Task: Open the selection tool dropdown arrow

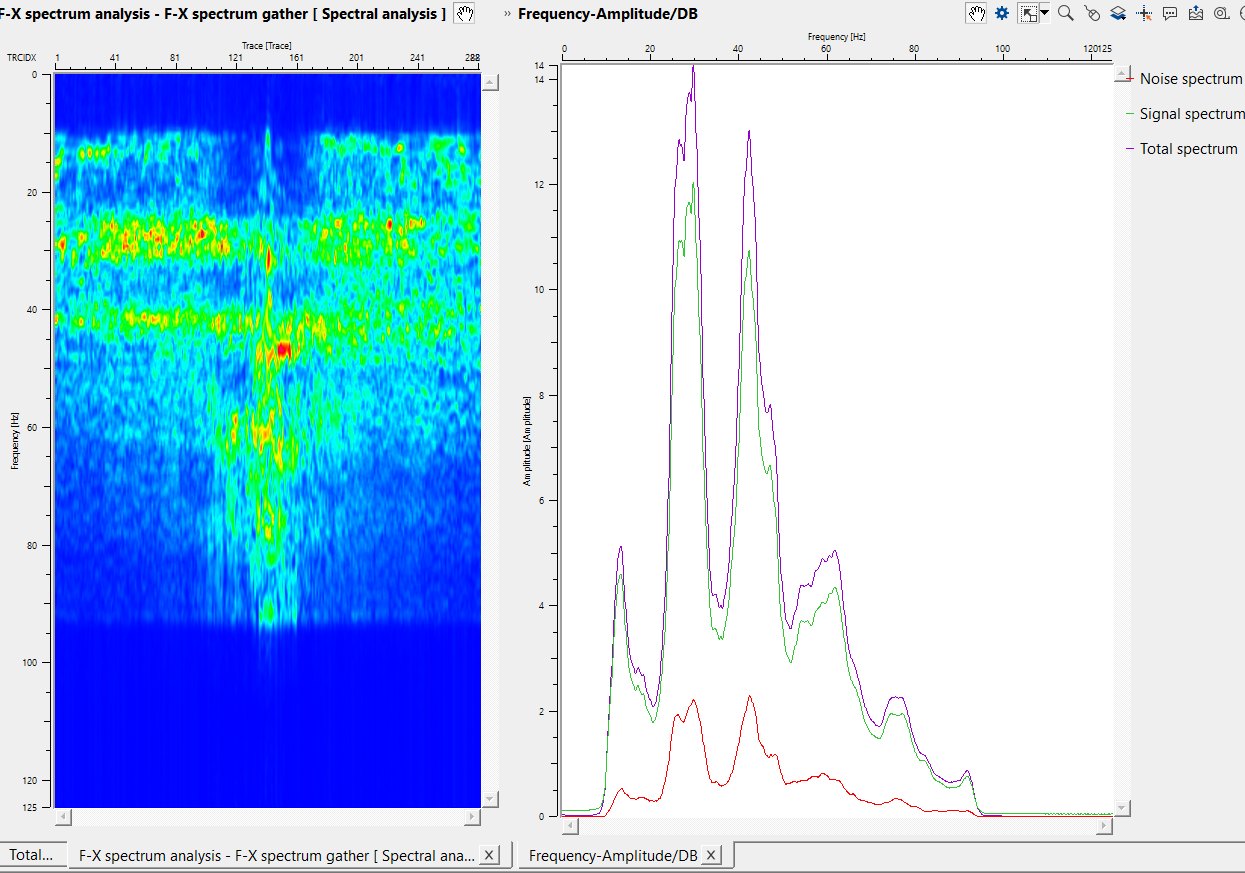Action: [x=1043, y=13]
